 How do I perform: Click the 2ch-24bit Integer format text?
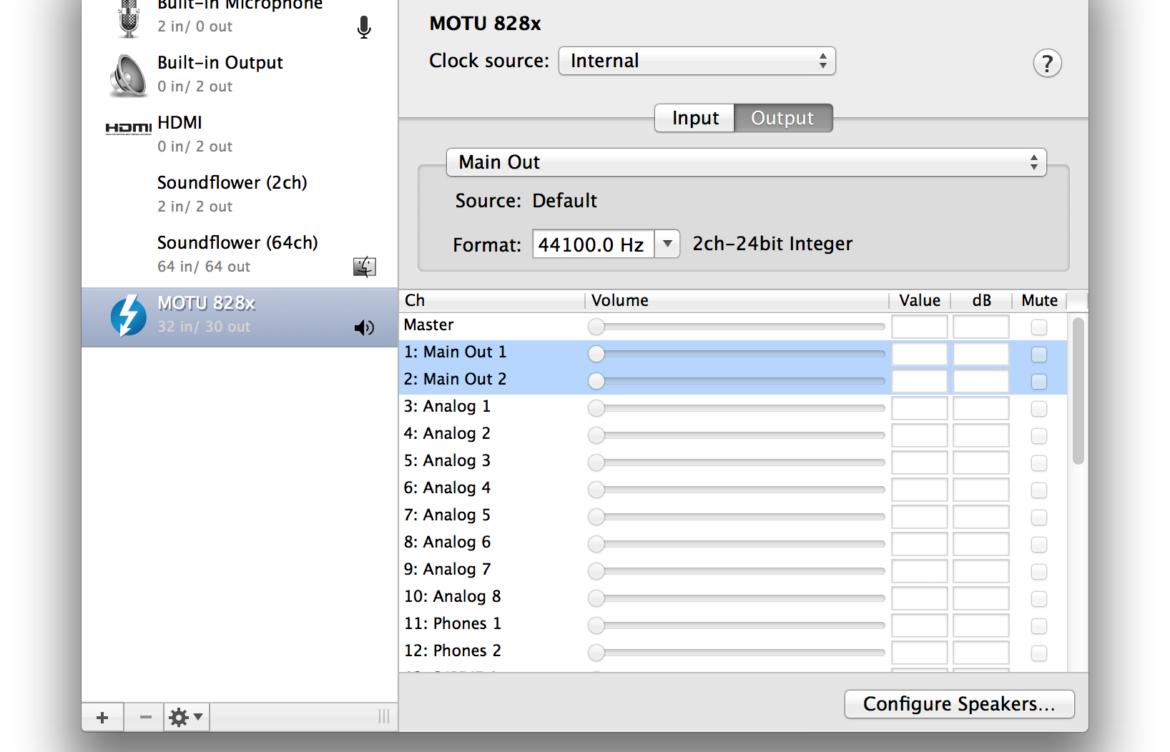(772, 244)
